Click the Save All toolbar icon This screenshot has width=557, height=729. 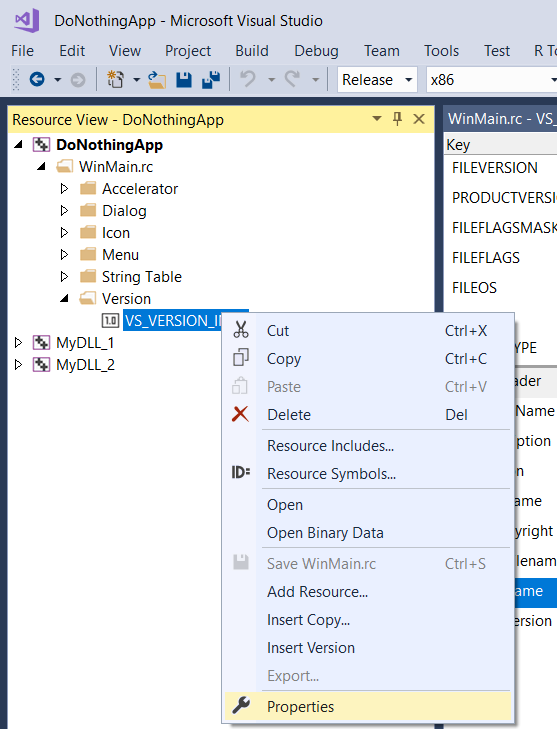coord(211,80)
